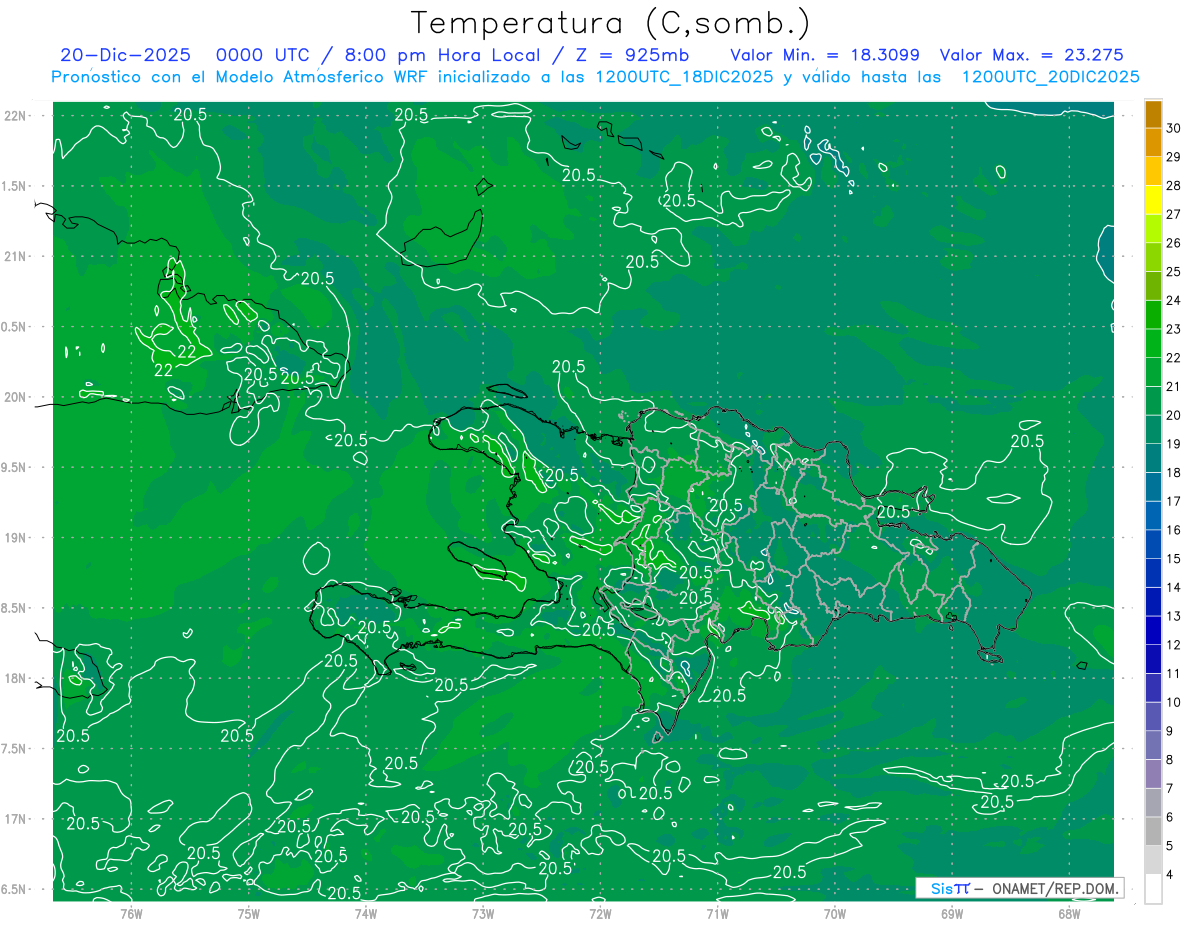Select the "73W" longitude label
Viewport: 1200px width, 927px height.
coord(482,913)
